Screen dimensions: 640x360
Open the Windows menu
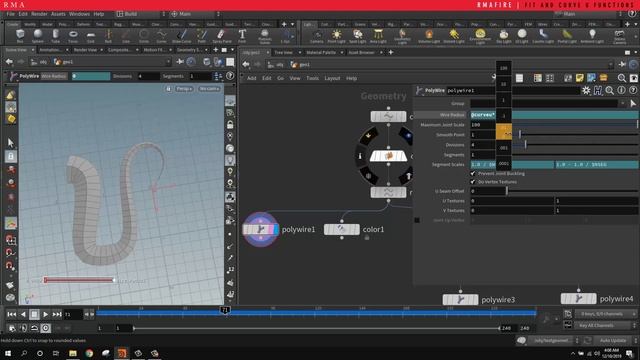[x=79, y=14]
